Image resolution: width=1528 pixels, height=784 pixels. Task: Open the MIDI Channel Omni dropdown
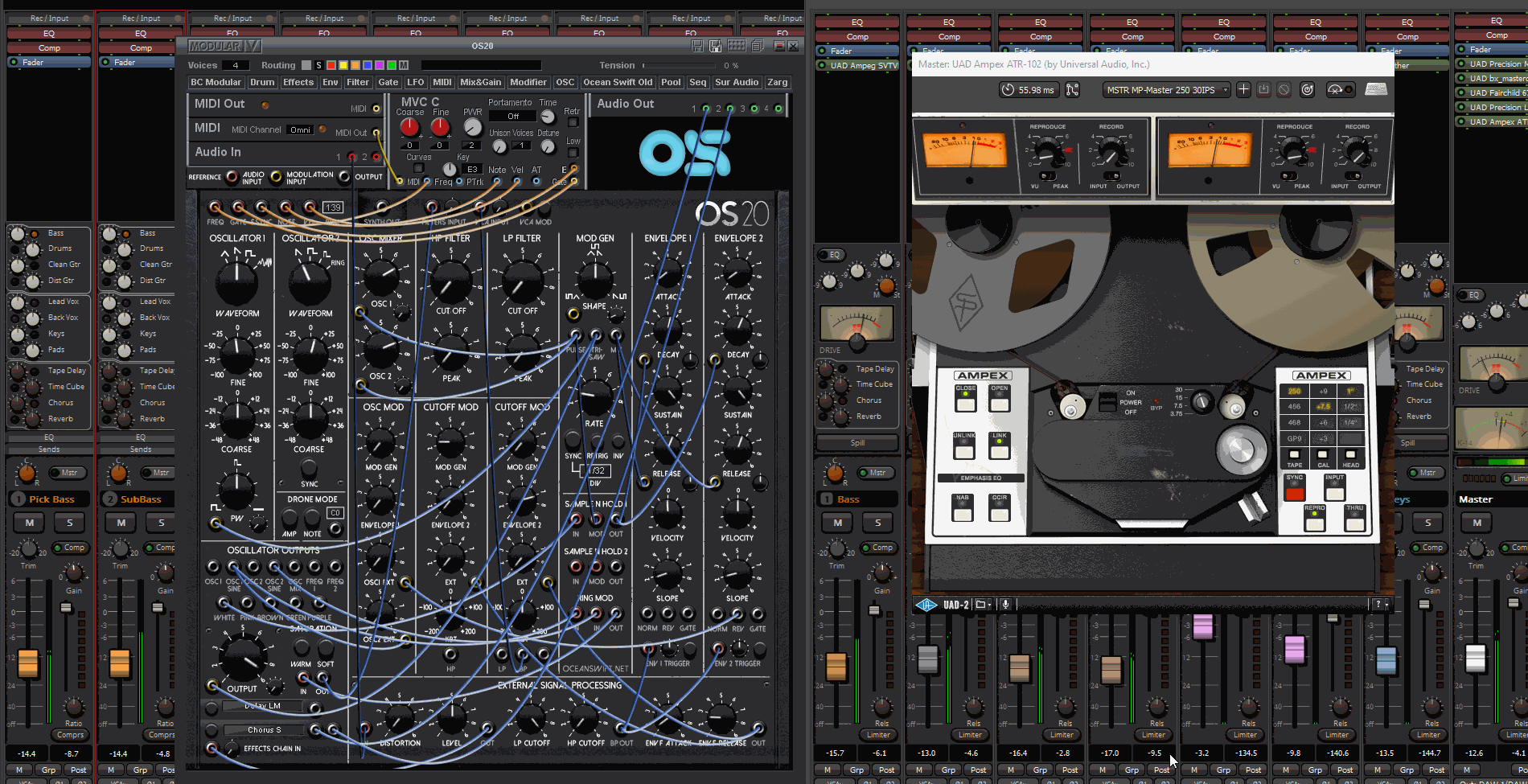301,129
